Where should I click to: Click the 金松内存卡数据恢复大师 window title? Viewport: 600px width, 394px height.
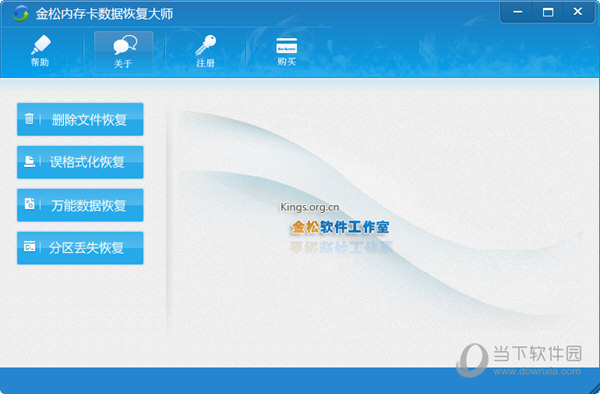click(x=104, y=14)
